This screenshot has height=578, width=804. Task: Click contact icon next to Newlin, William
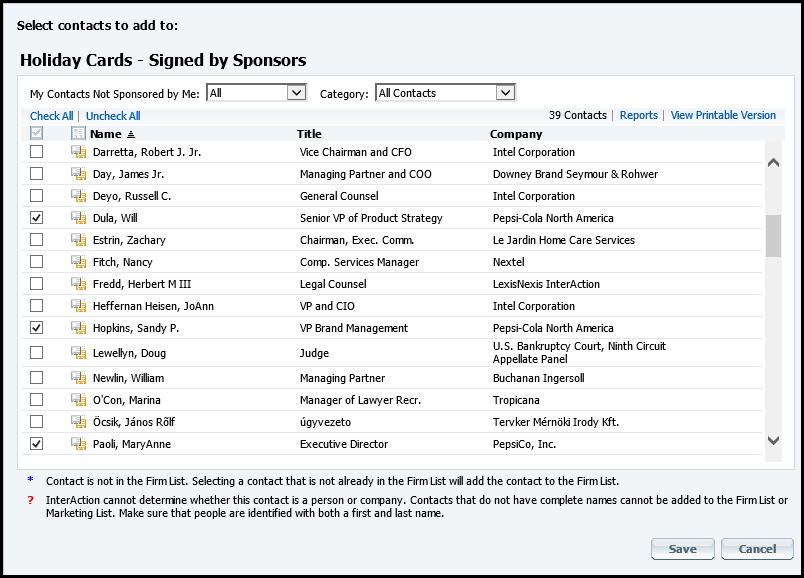pos(78,378)
